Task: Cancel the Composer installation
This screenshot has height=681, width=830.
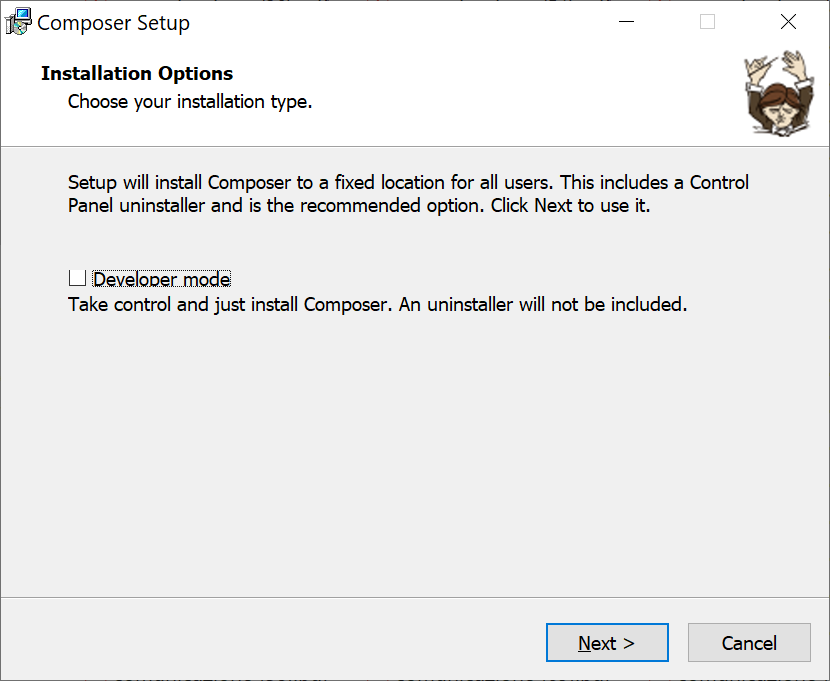Action: click(749, 642)
